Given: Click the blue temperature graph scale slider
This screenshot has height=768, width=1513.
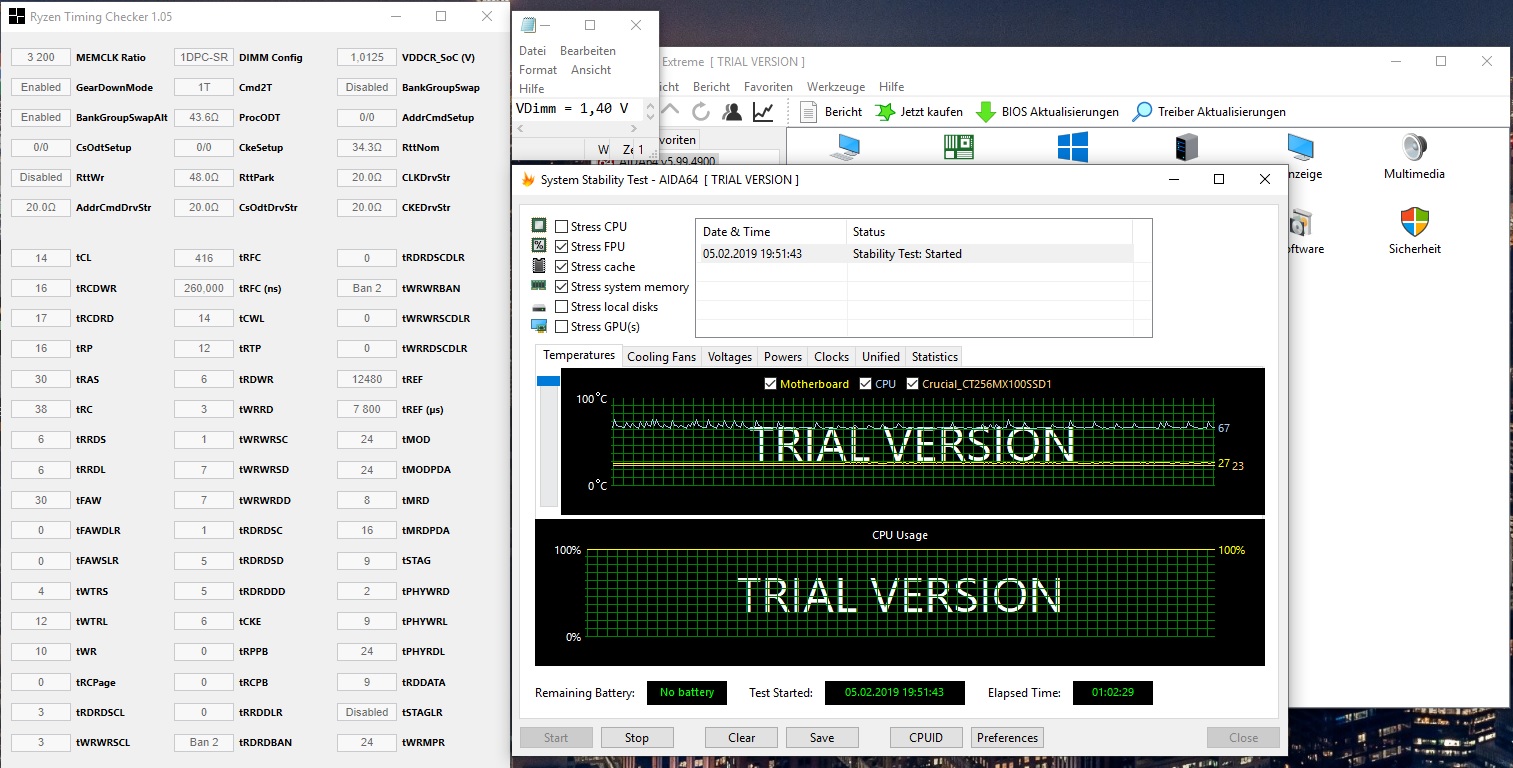Looking at the screenshot, I should [549, 381].
